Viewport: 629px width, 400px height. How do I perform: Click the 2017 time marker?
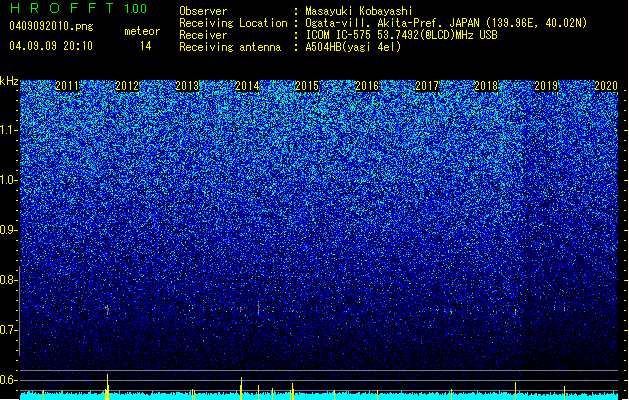[x=427, y=86]
